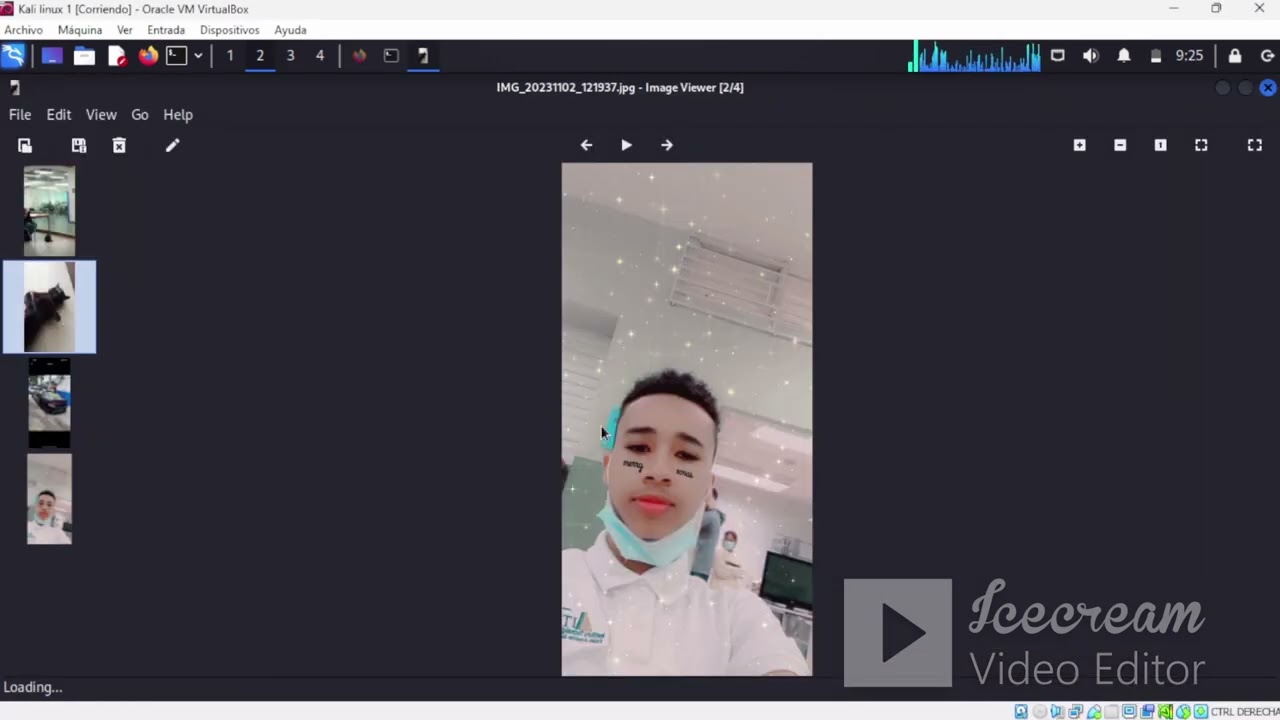Click the volume speaker icon in panel

1091,56
